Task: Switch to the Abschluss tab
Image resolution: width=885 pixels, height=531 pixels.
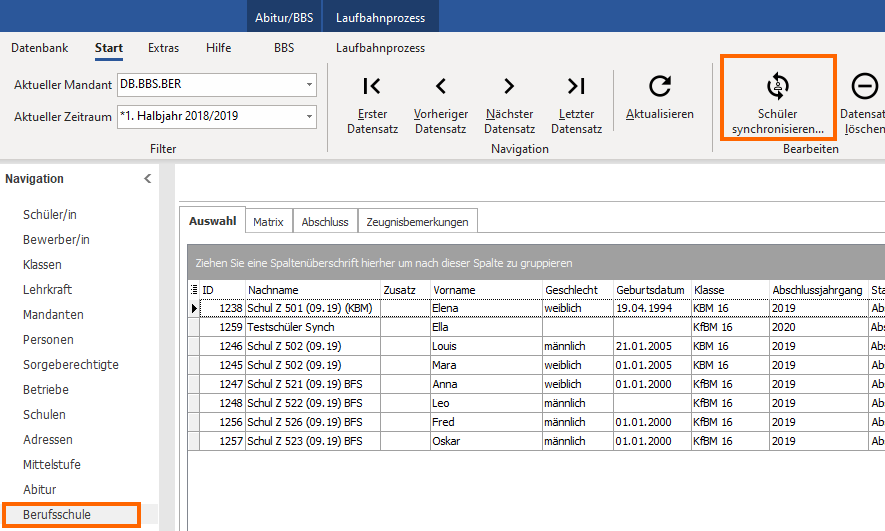Action: (325, 222)
